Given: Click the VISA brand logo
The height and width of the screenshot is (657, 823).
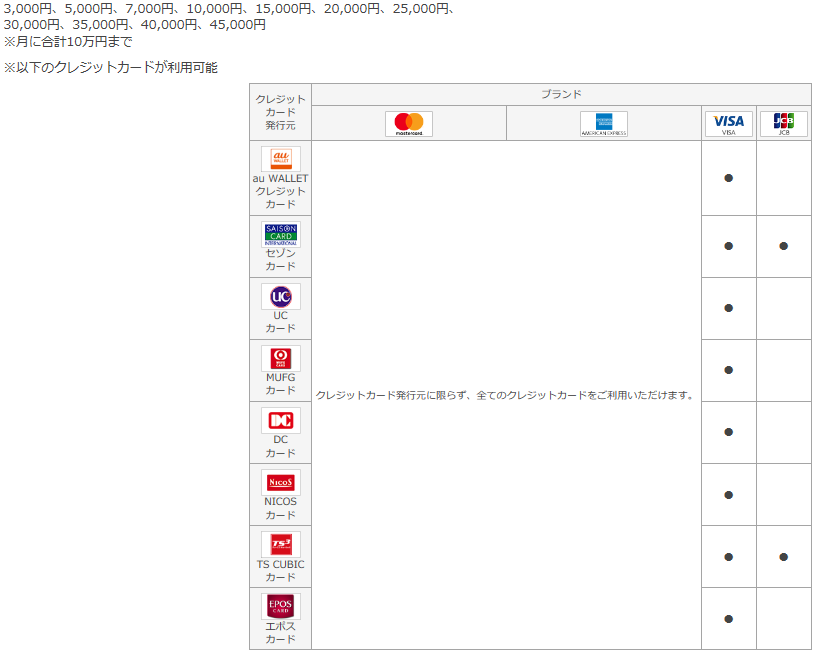Looking at the screenshot, I should pyautogui.click(x=729, y=124).
